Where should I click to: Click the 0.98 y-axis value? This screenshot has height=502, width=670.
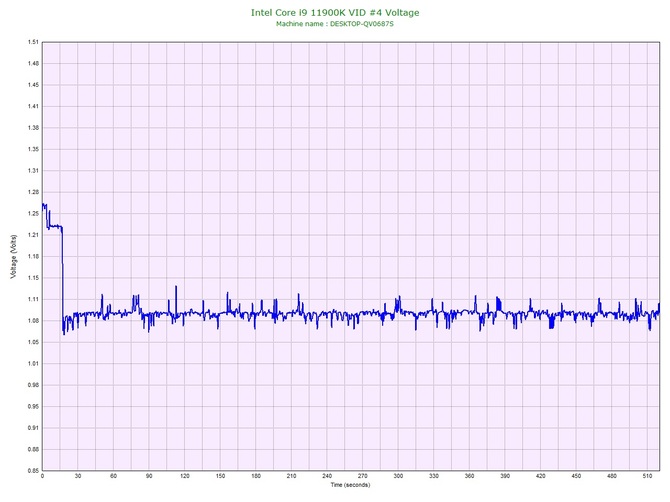point(33,385)
